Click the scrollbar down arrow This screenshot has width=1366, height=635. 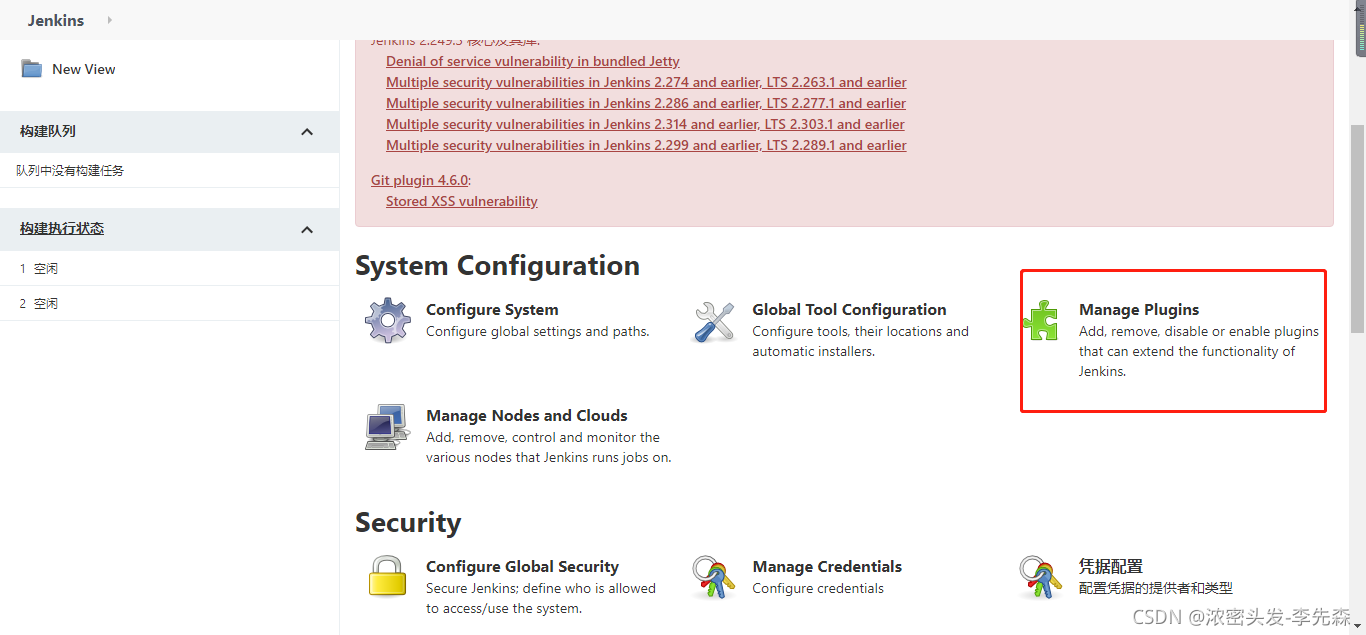pyautogui.click(x=1358, y=626)
